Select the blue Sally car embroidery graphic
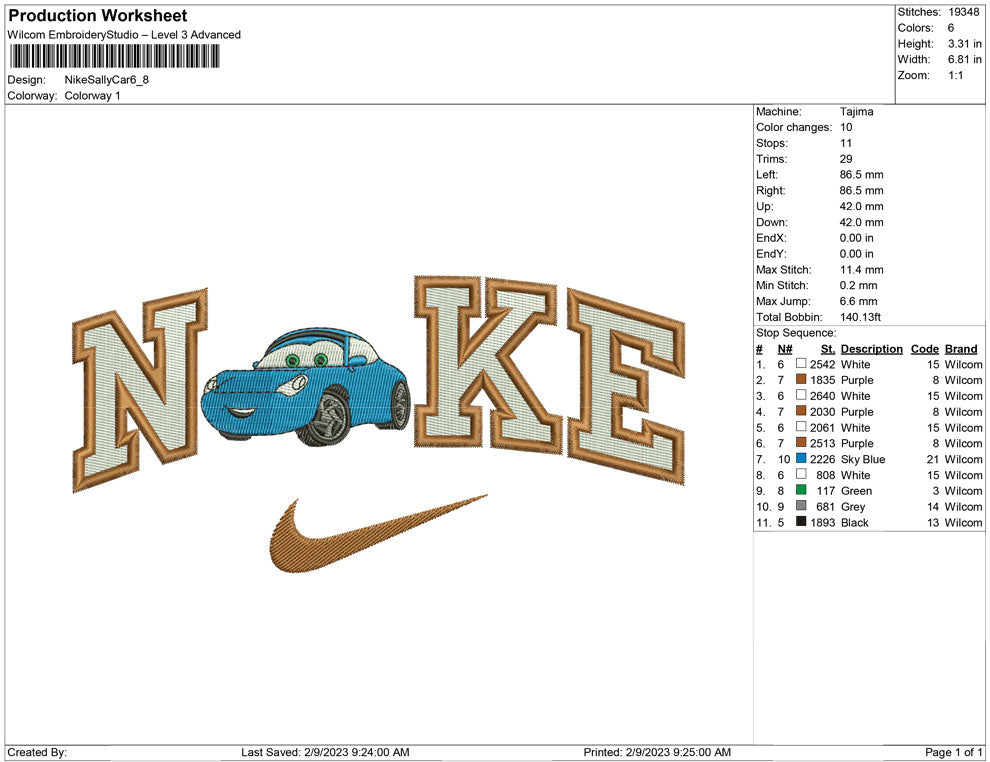 tap(305, 385)
